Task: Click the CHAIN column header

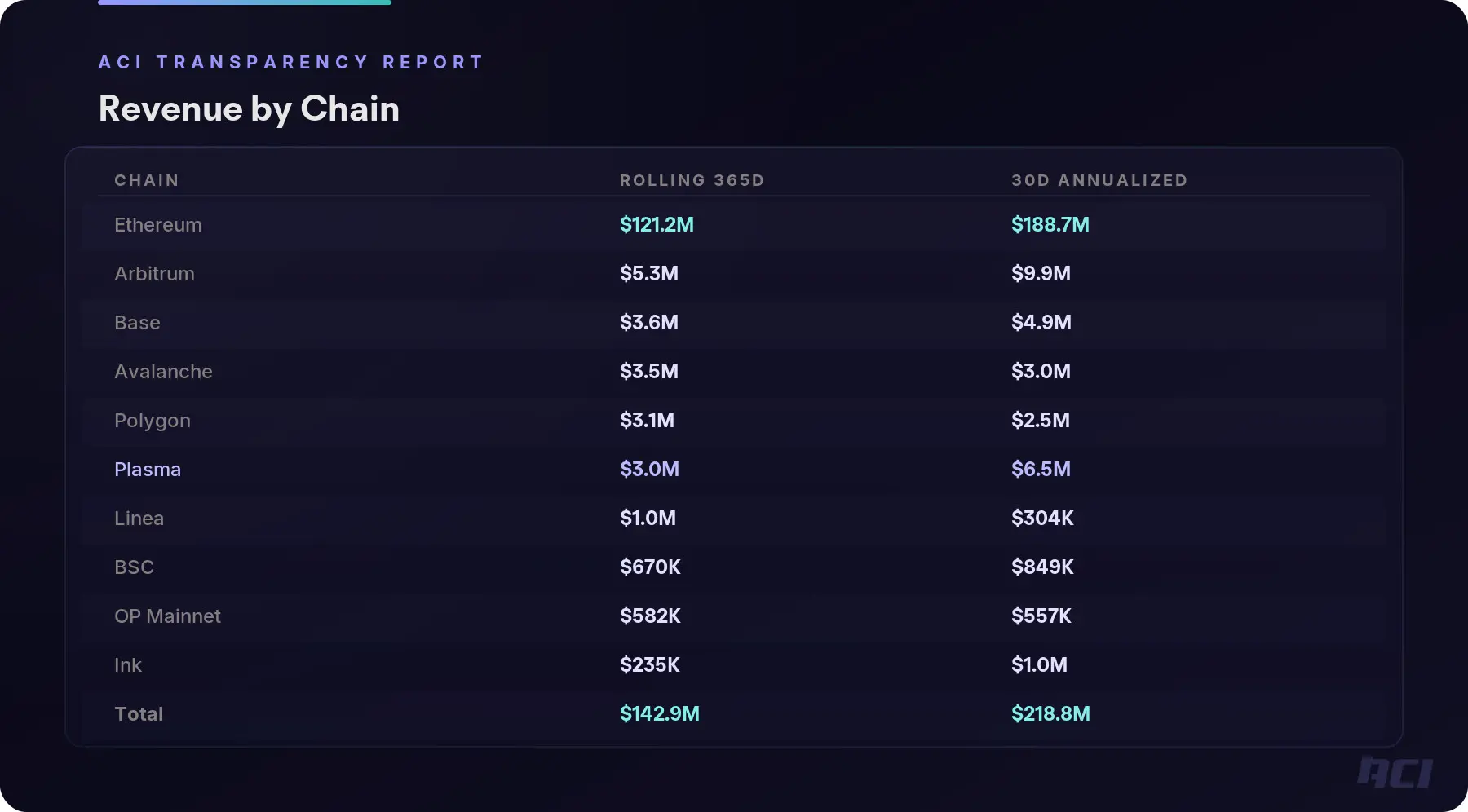Action: 147,180
